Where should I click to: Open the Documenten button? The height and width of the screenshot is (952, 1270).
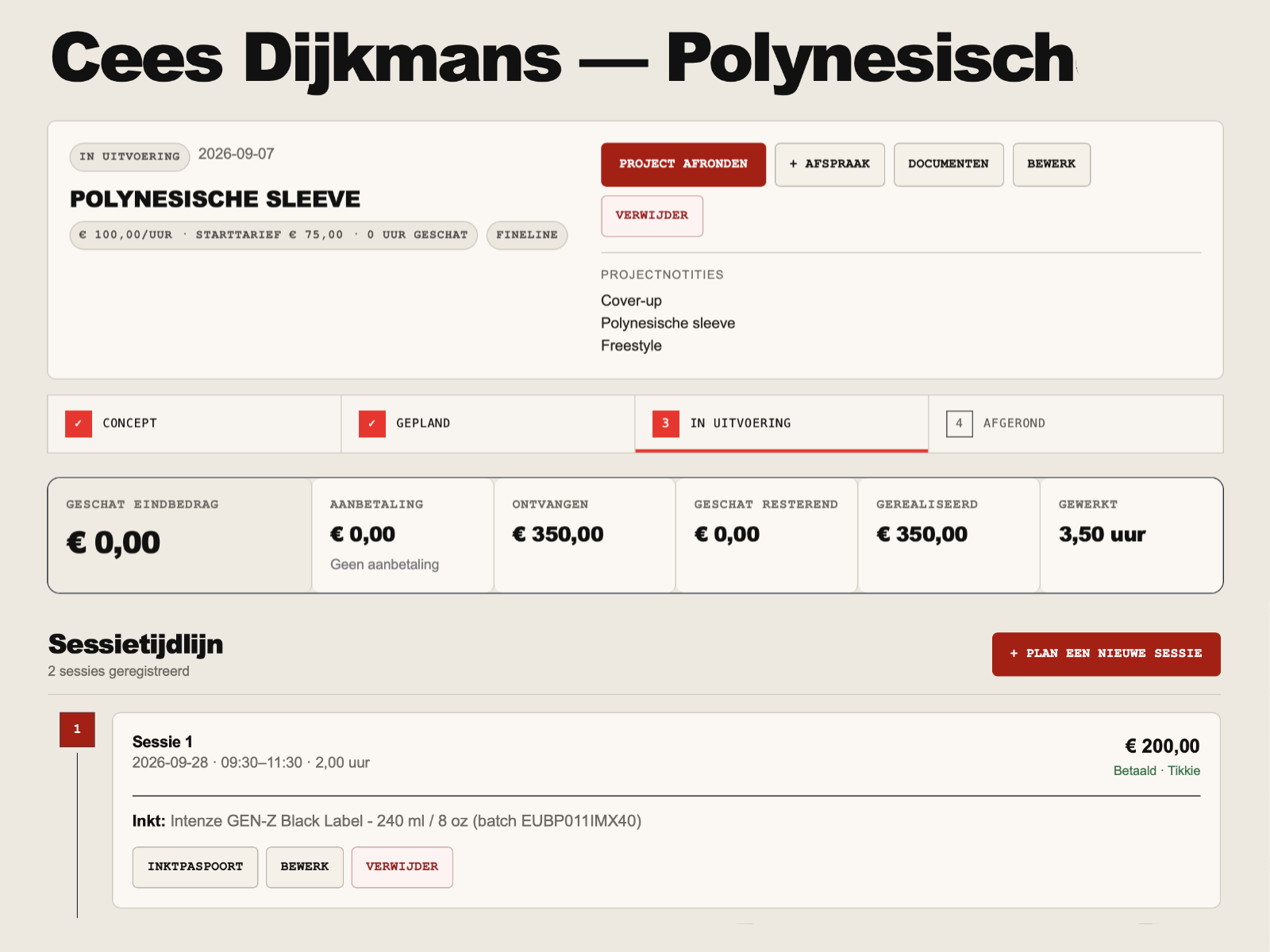(949, 164)
